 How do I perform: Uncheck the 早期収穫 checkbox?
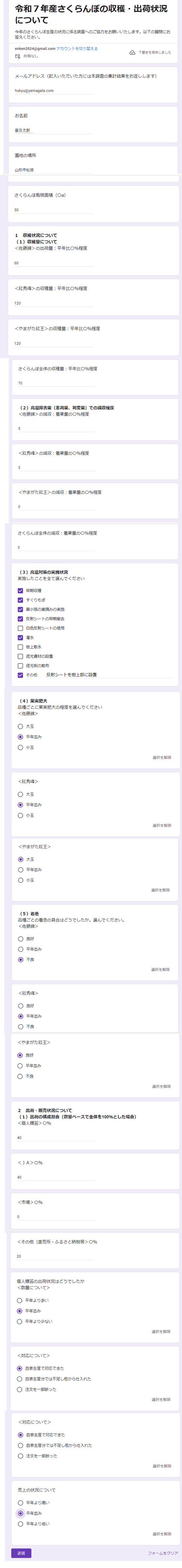tap(21, 591)
